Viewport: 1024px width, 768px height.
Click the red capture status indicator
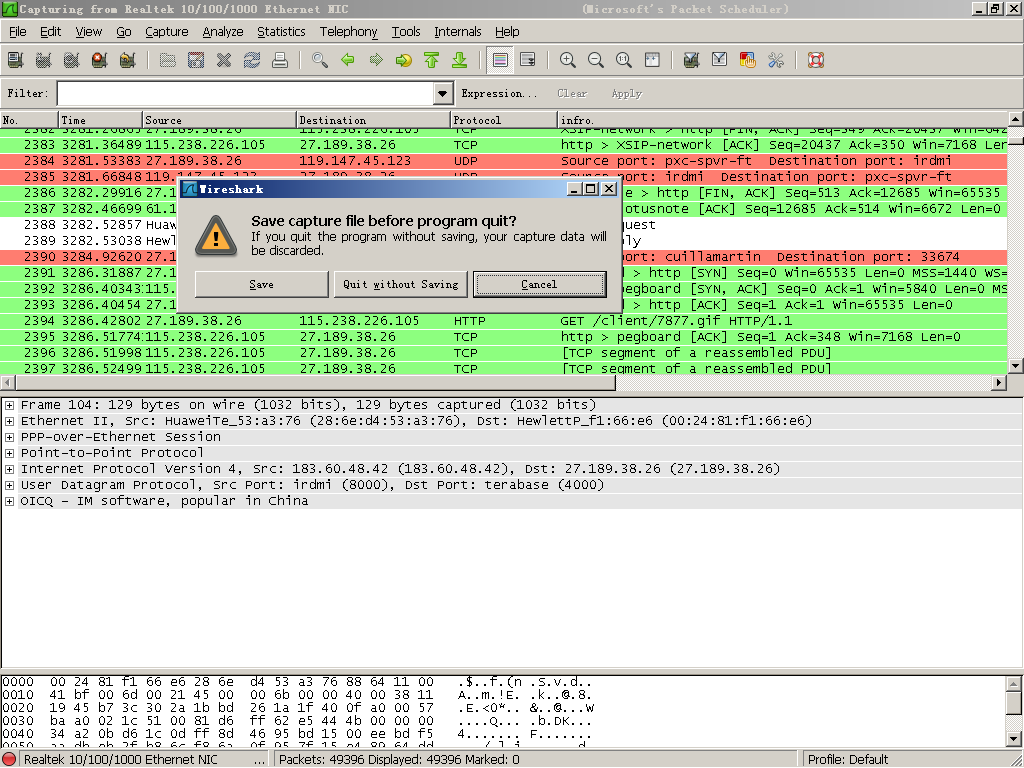coord(10,760)
